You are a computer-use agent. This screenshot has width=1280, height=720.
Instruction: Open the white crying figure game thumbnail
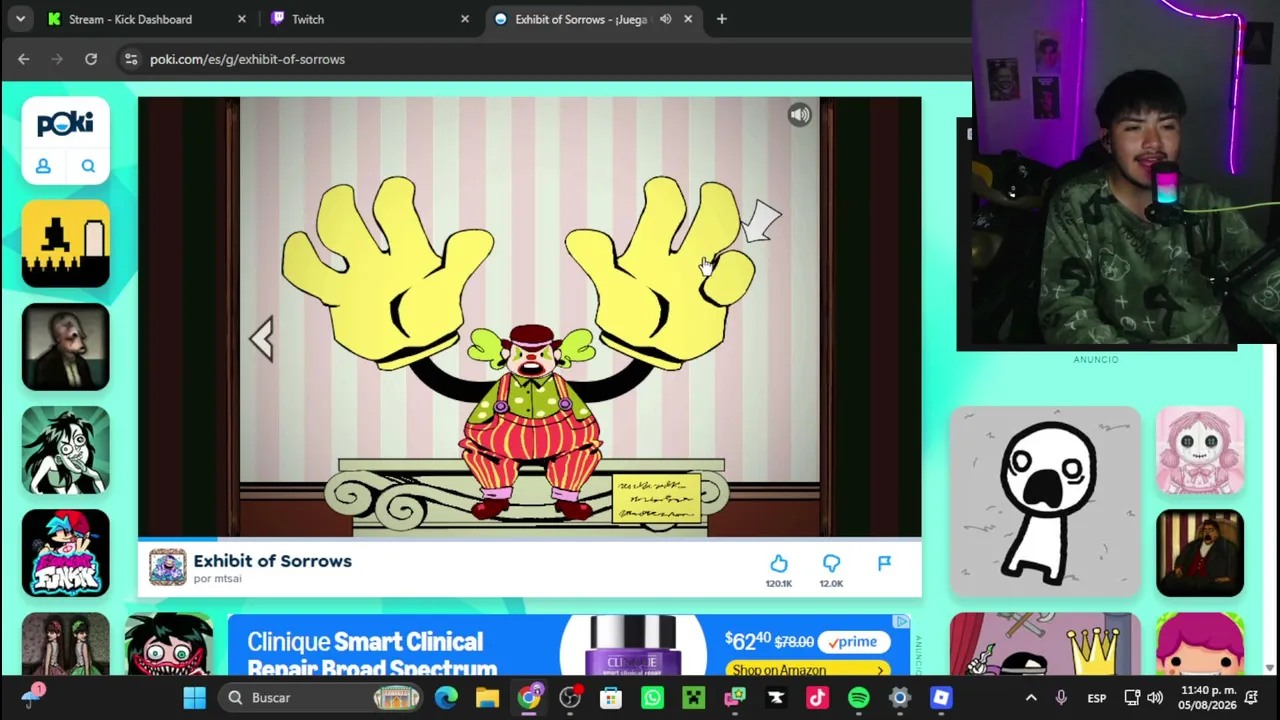click(x=1045, y=501)
